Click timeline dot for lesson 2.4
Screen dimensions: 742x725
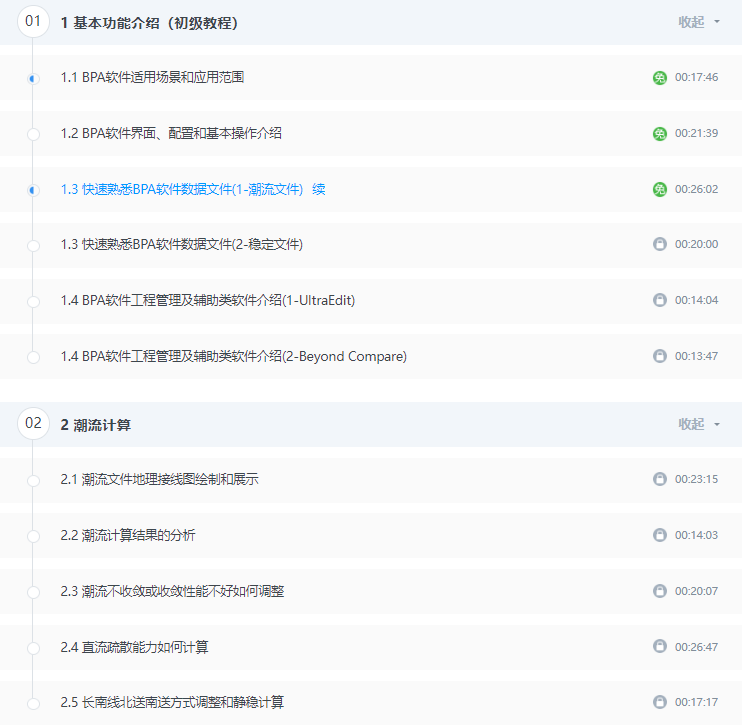point(33,648)
